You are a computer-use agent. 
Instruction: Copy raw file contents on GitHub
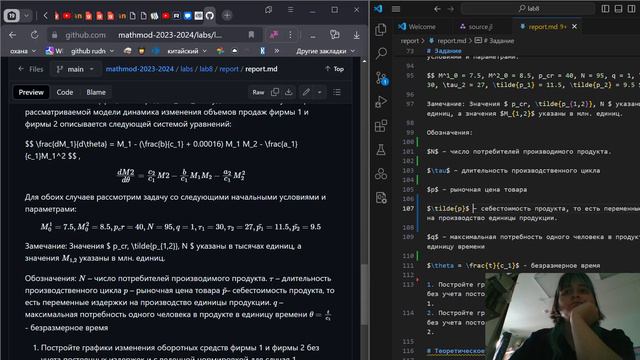275,92
